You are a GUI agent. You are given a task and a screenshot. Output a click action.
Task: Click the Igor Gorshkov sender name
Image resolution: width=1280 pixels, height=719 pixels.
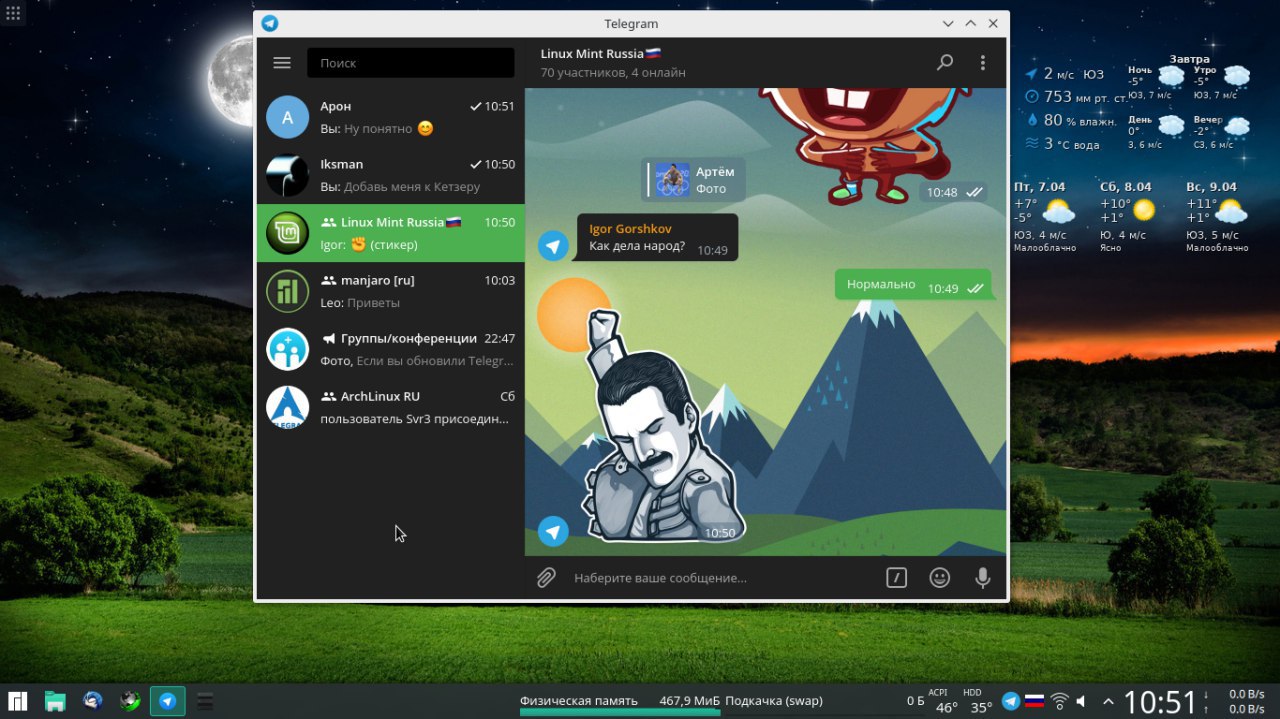630,229
